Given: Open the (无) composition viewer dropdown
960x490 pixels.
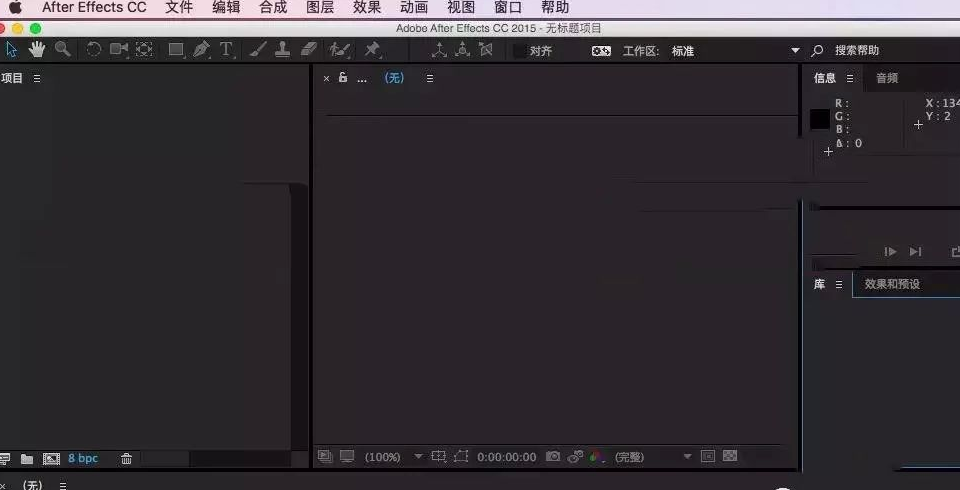Looking at the screenshot, I should pos(394,78).
